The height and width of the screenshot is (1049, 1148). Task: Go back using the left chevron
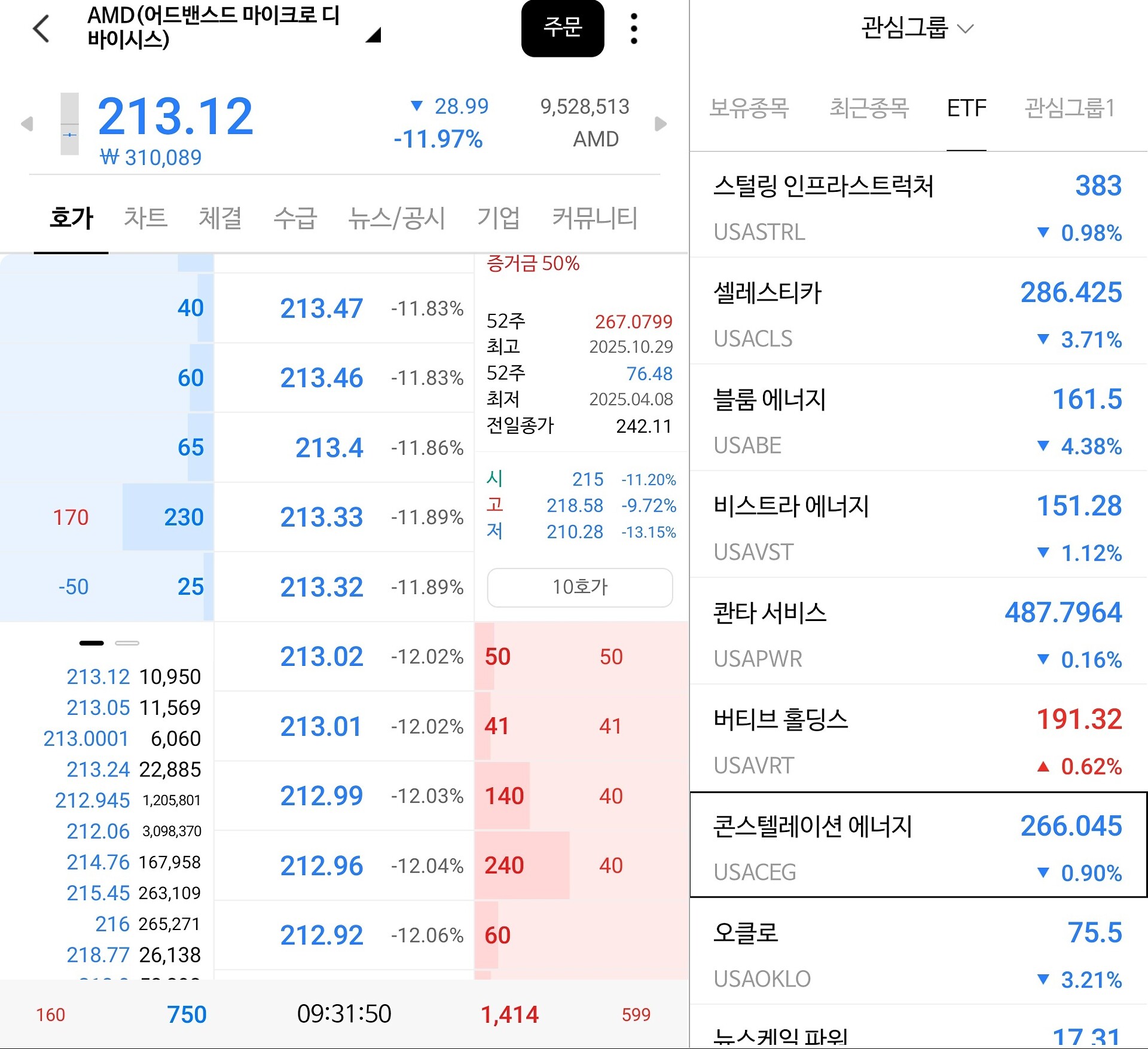[41, 29]
